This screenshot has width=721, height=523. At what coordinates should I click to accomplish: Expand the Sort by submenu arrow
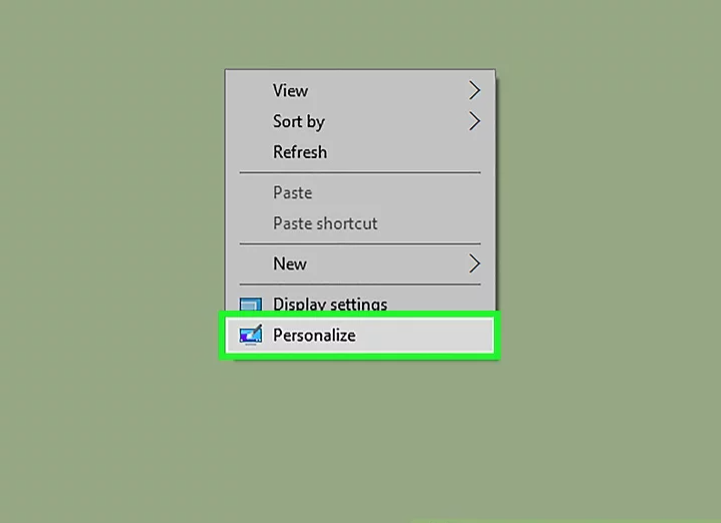coord(474,121)
